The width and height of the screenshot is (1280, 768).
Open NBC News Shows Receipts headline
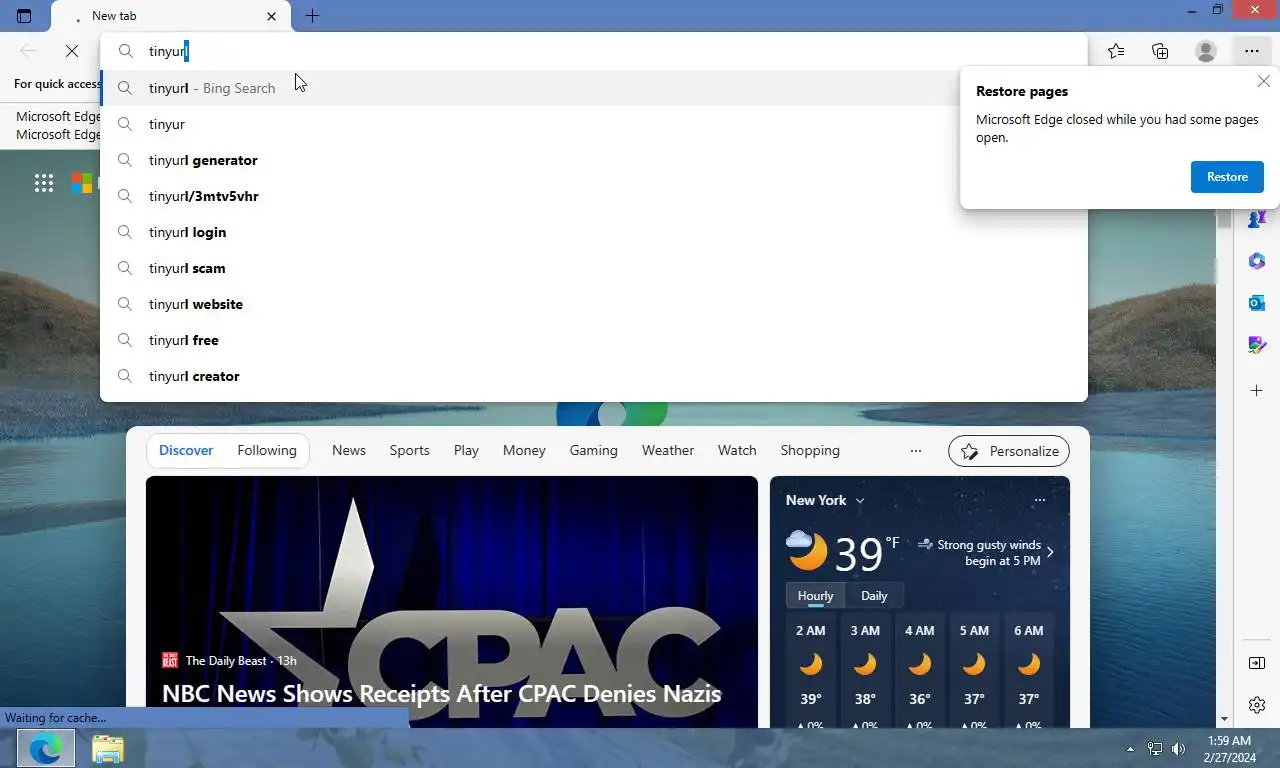click(441, 693)
